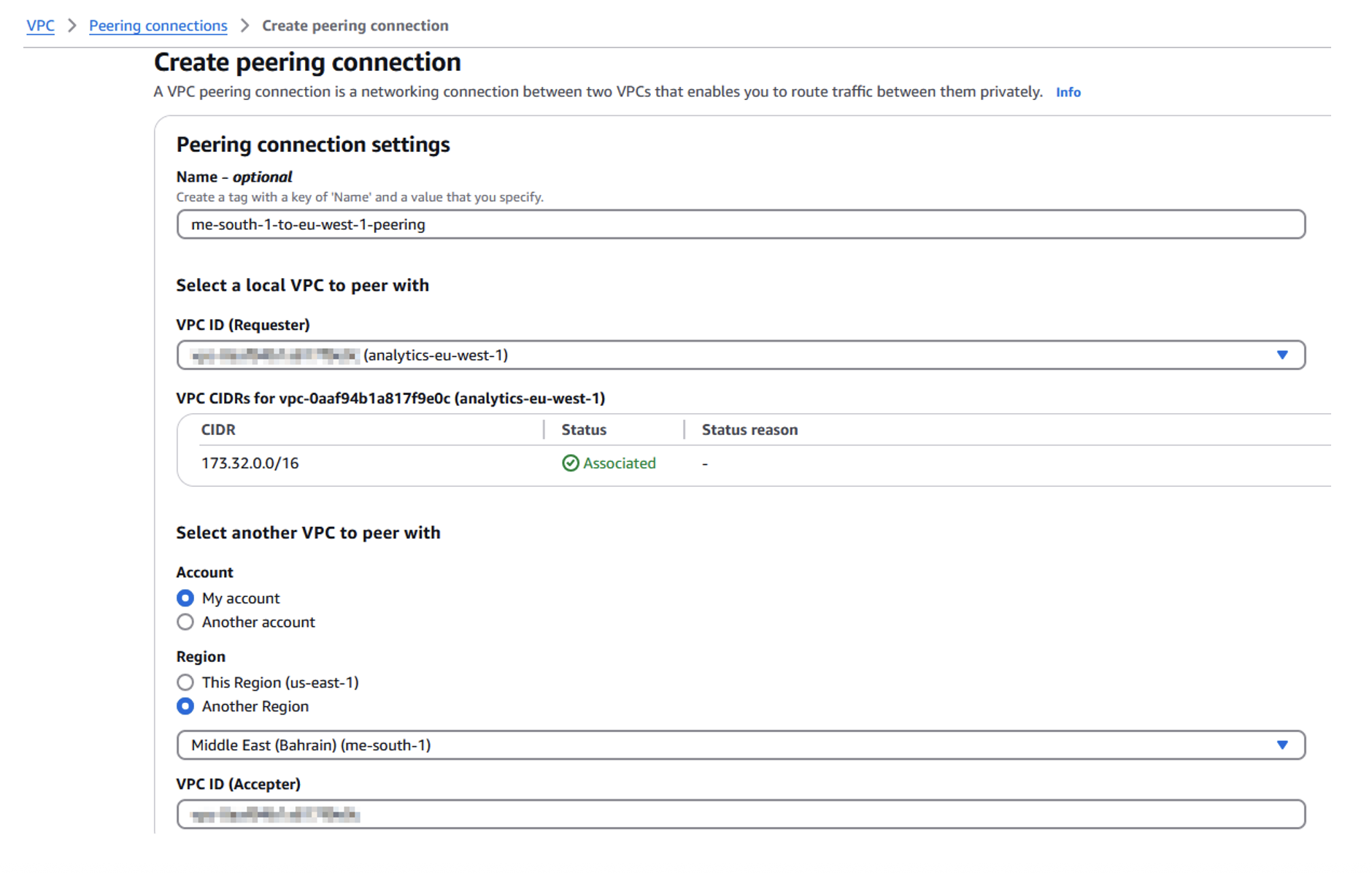Select the Another Region radio button
The height and width of the screenshot is (873, 1372).
(x=185, y=707)
